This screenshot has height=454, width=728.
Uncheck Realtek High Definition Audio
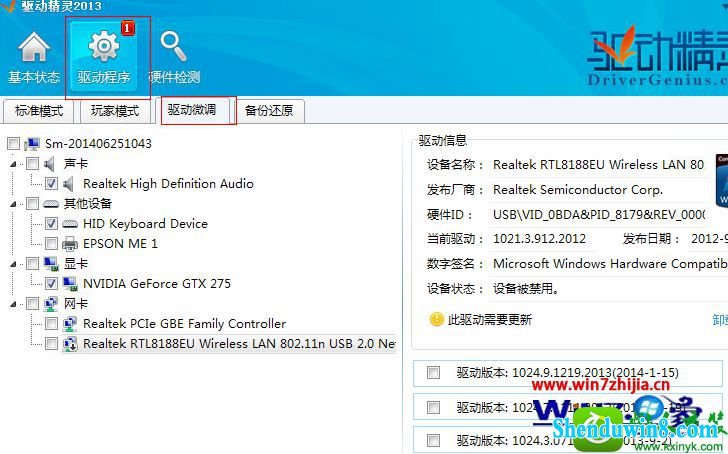51,184
